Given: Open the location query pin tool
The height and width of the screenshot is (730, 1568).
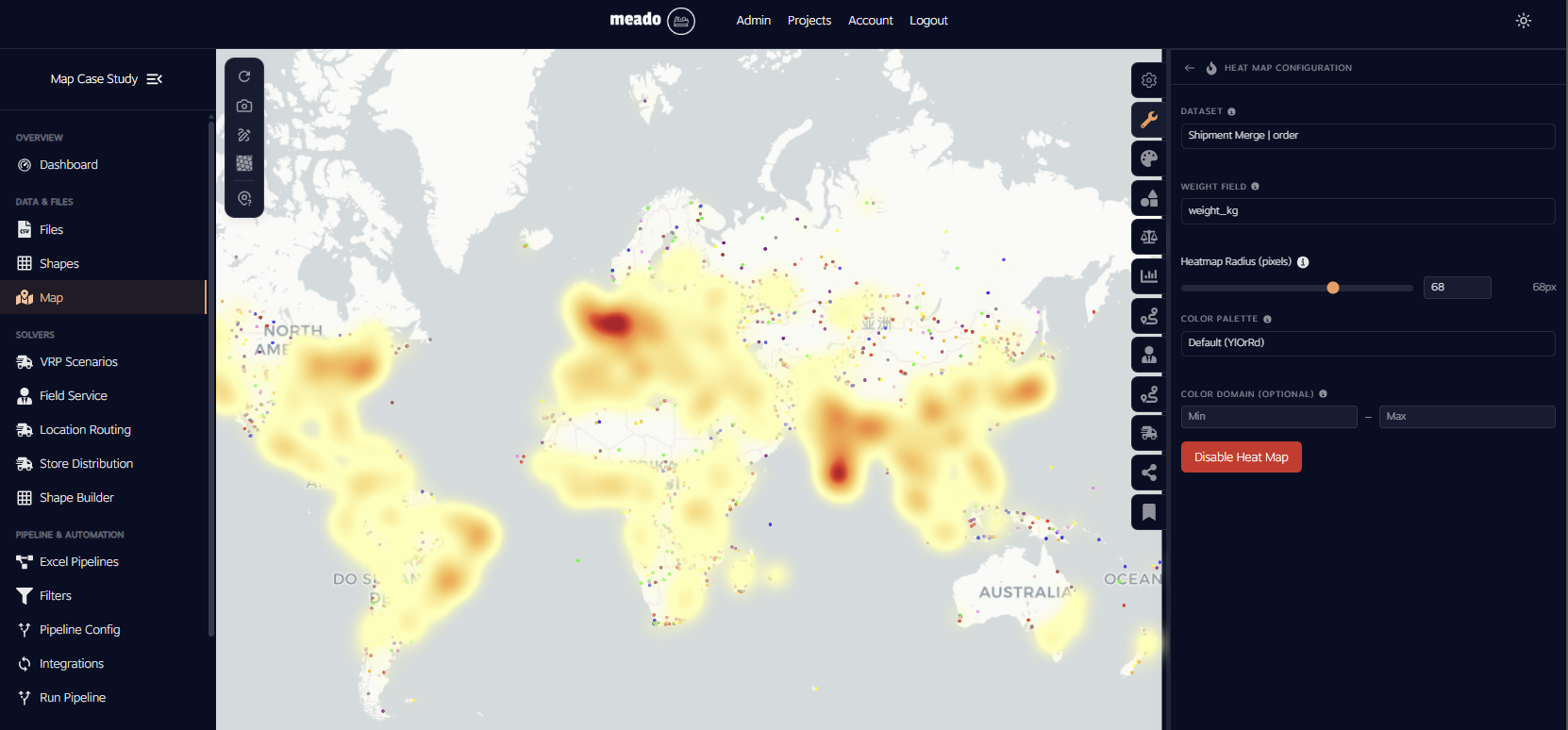Looking at the screenshot, I should [244, 198].
